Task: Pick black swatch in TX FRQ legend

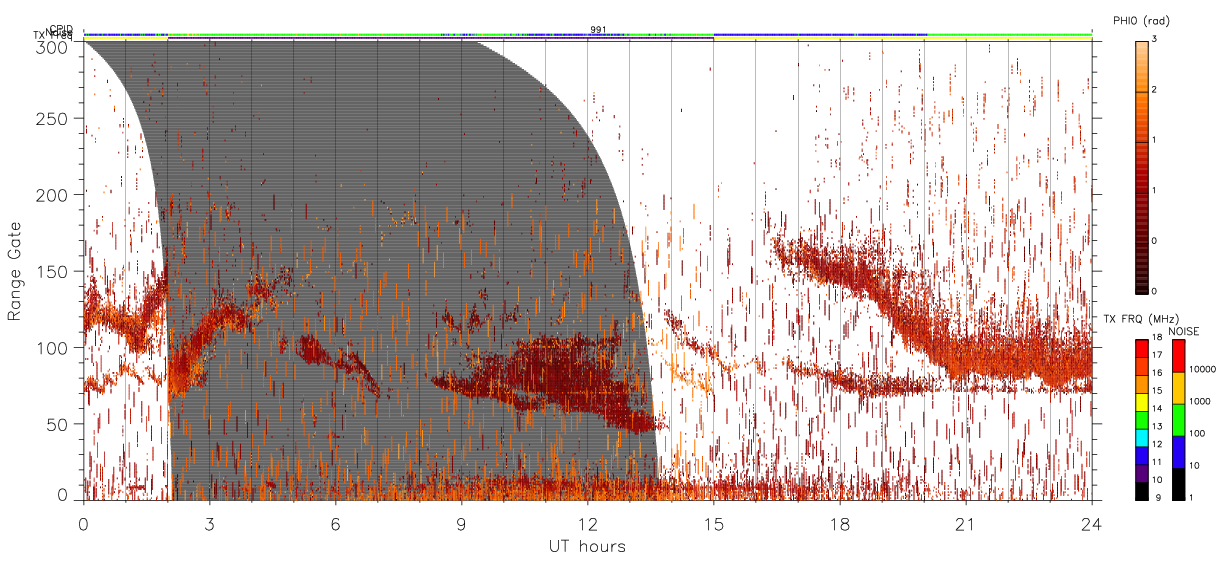Action: click(x=1141, y=489)
